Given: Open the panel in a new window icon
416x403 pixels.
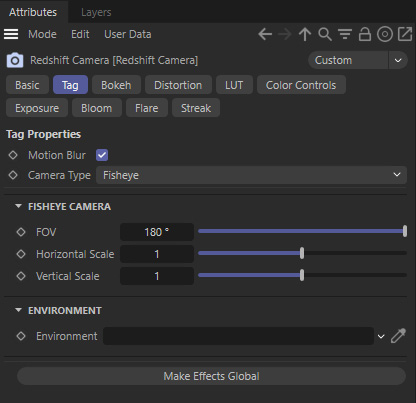Looking at the screenshot, I should pyautogui.click(x=405, y=34).
